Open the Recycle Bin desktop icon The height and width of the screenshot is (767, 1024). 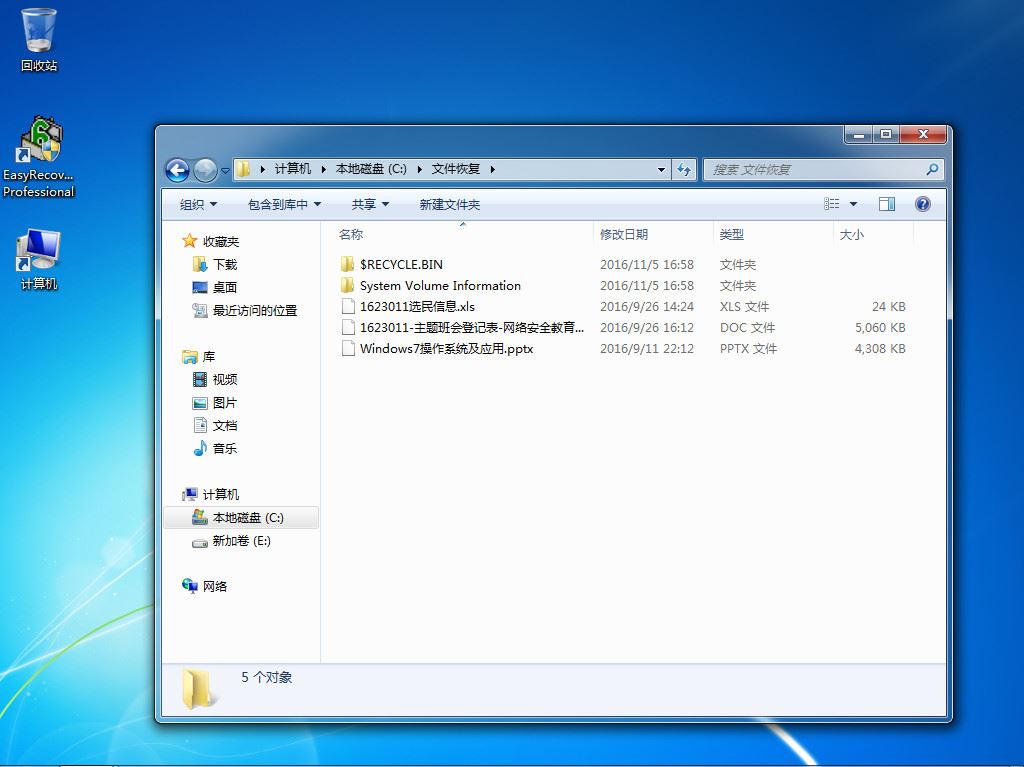pos(39,39)
